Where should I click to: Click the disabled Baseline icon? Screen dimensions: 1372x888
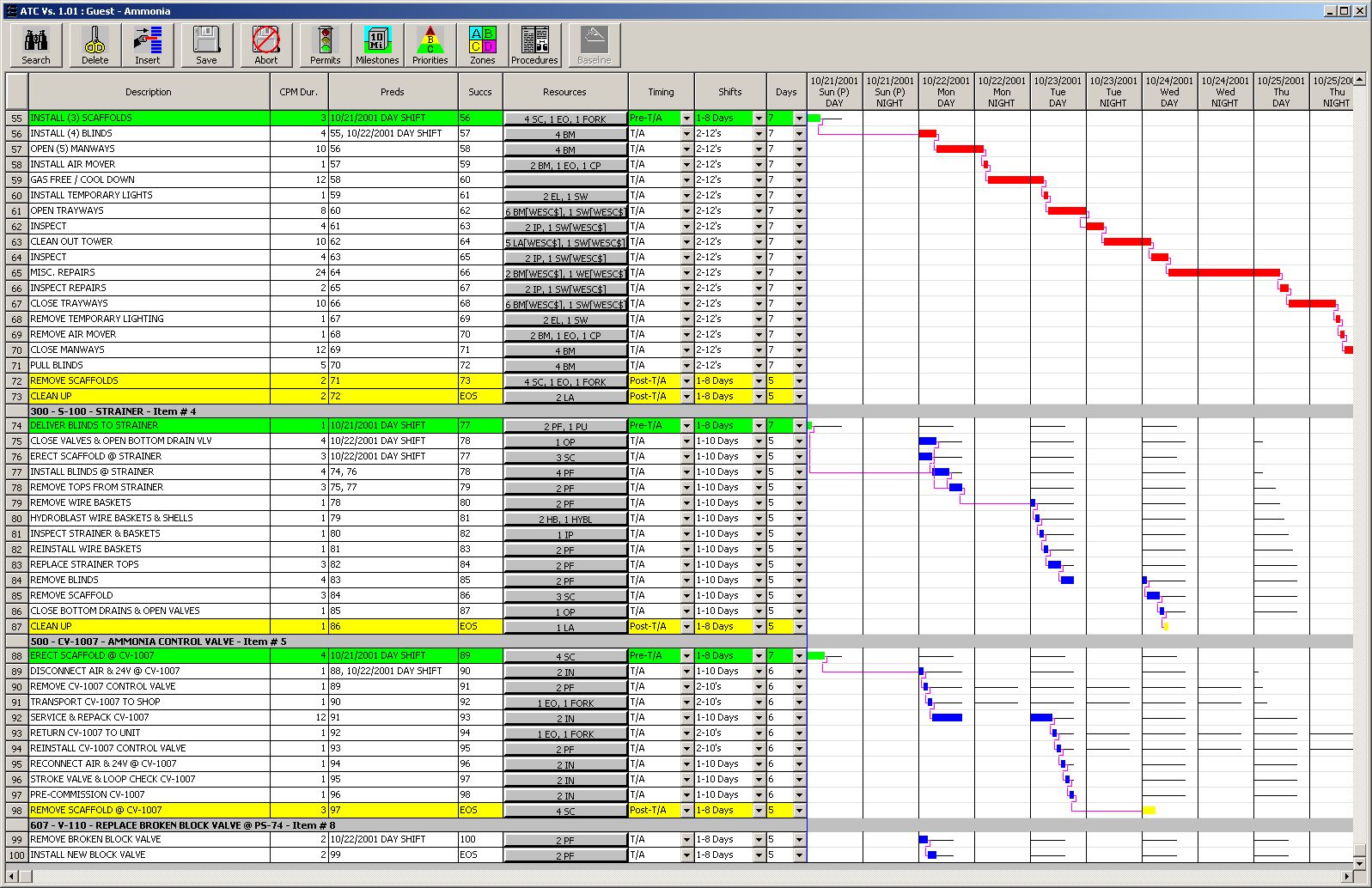tap(594, 45)
